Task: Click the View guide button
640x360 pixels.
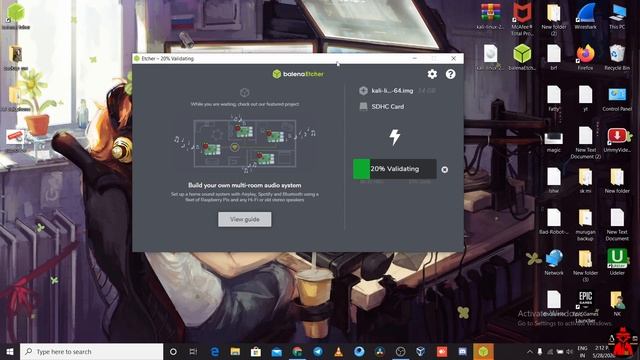Action: (244, 219)
